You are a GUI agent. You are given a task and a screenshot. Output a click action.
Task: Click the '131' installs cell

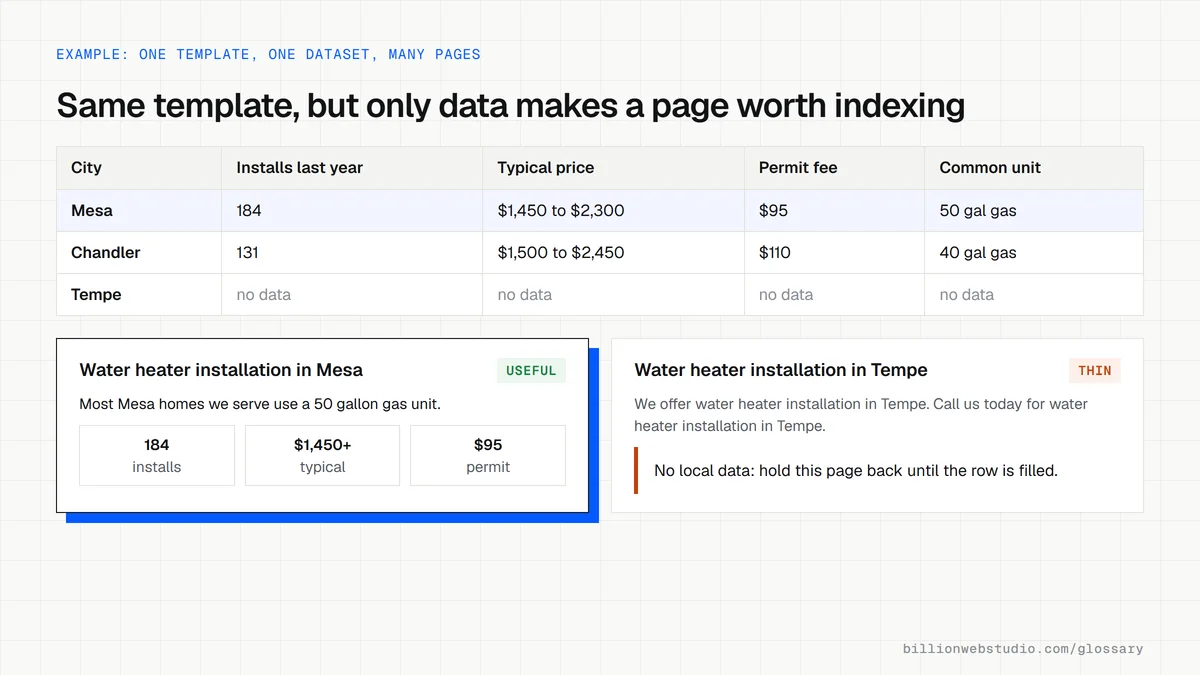pyautogui.click(x=352, y=253)
